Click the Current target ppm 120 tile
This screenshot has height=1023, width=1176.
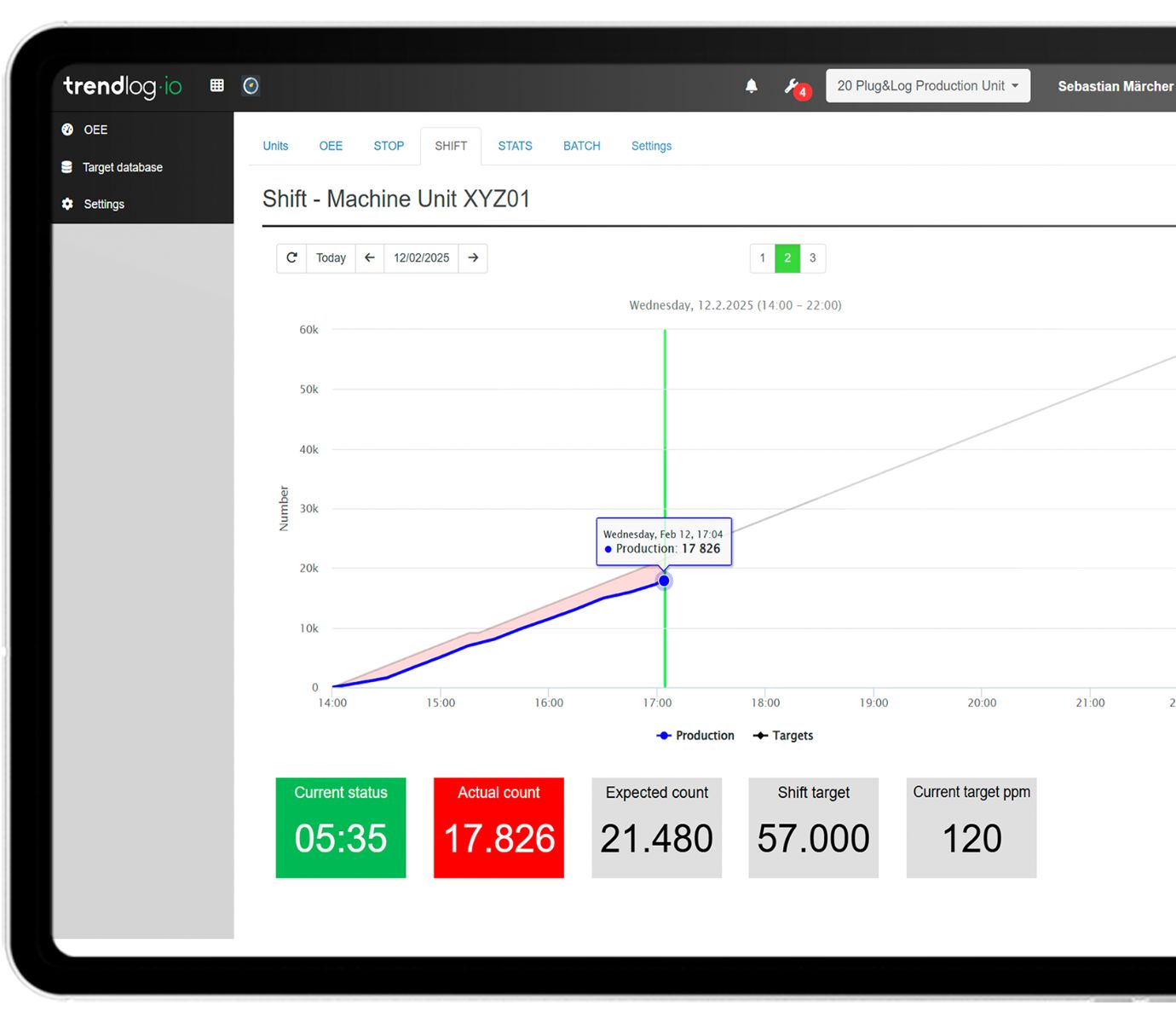[x=971, y=828]
